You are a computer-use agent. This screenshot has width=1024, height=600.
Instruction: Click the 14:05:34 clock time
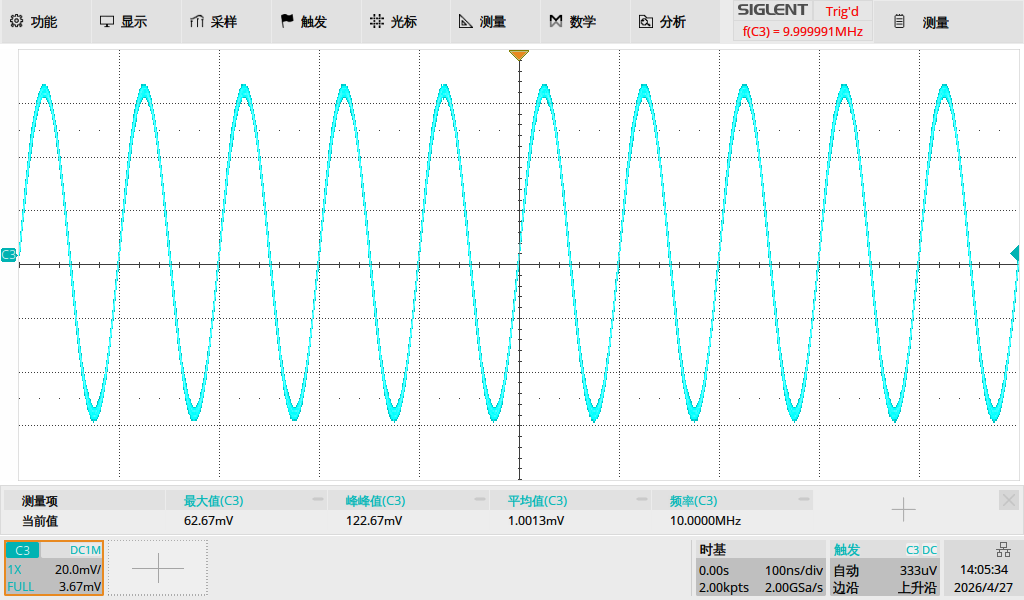[x=984, y=569]
